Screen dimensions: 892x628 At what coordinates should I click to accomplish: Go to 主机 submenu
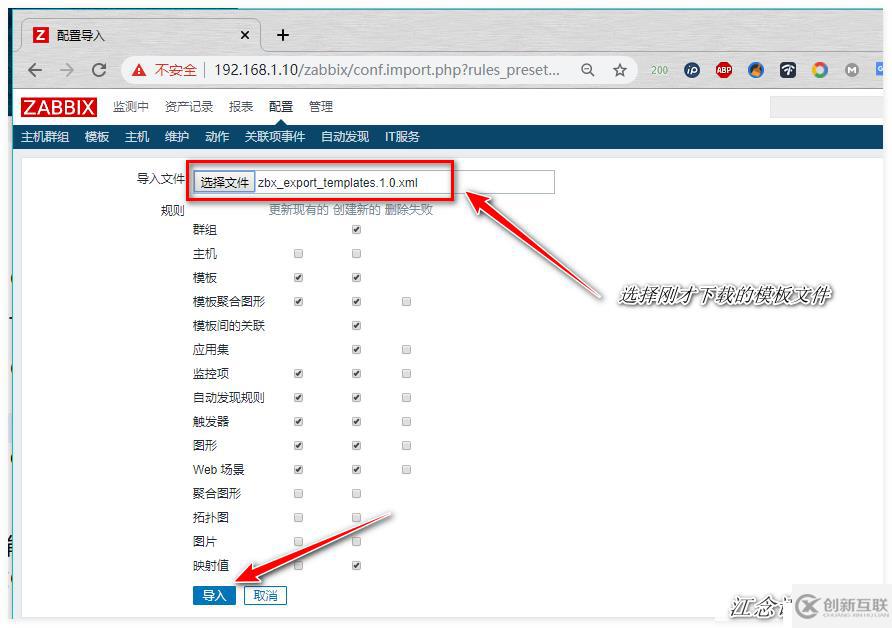coord(137,137)
